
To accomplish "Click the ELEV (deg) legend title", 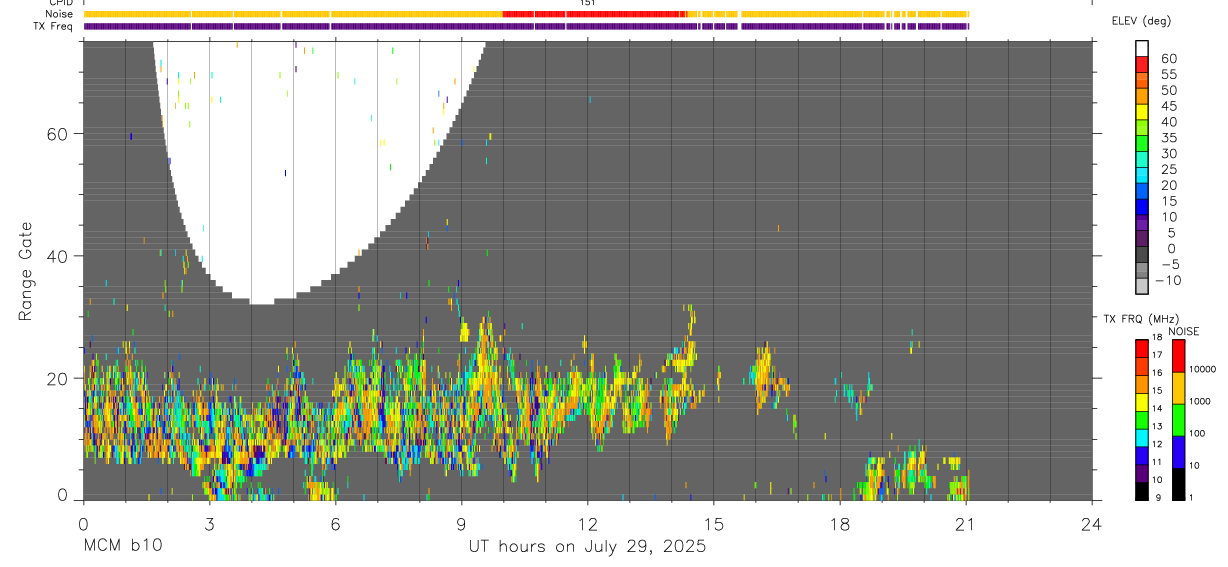I will 1141,21.
